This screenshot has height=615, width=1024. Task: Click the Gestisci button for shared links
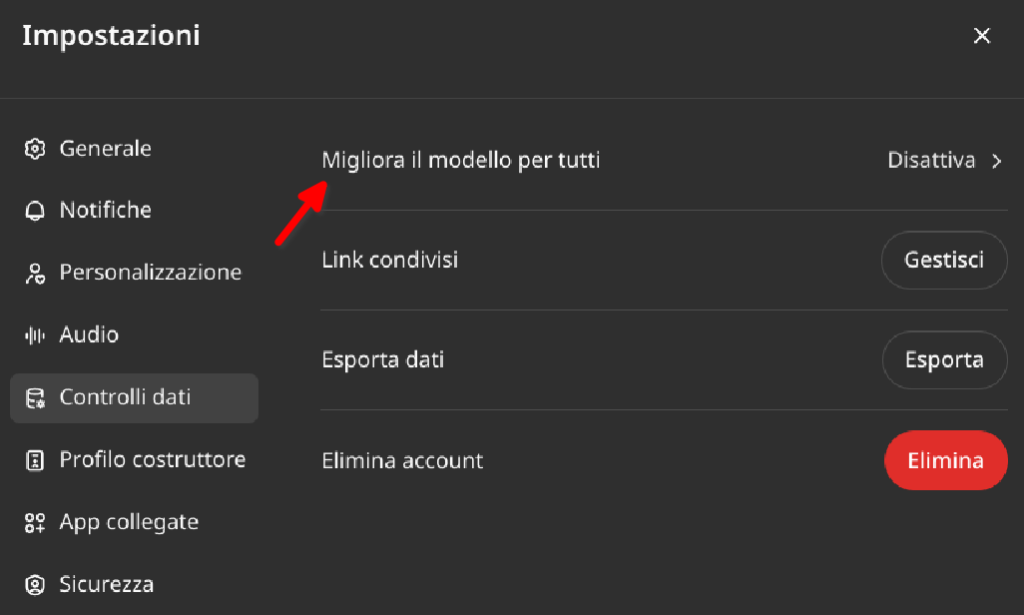coord(944,260)
